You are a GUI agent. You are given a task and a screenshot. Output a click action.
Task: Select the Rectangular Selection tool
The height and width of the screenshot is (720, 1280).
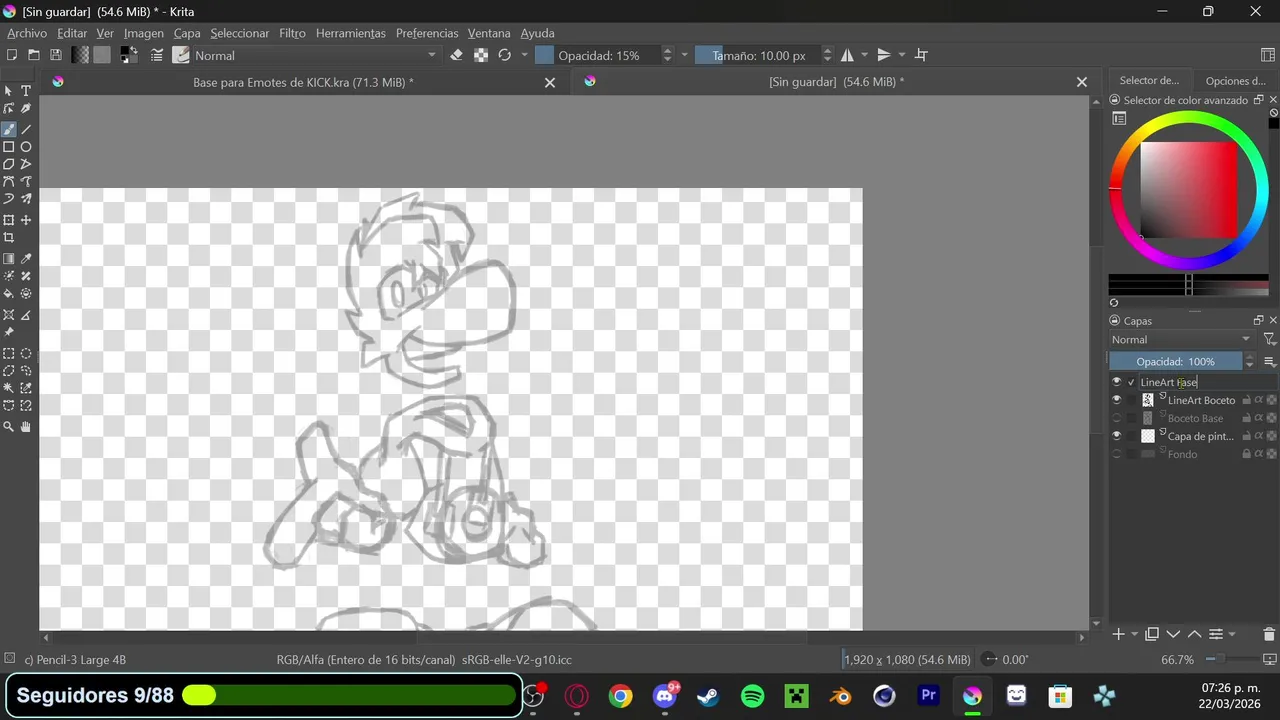click(9, 354)
